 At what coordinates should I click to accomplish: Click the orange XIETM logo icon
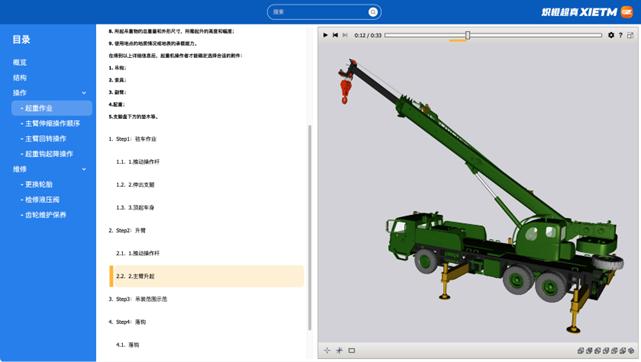tap(627, 12)
